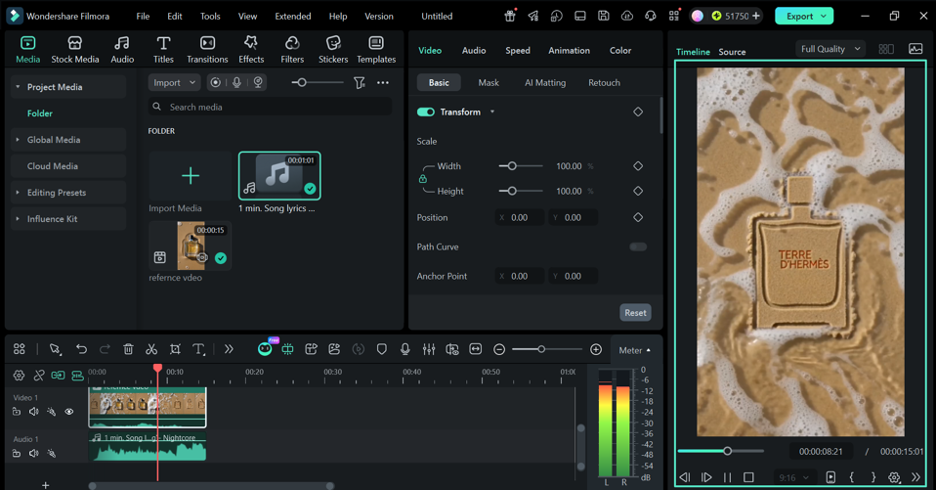Open the AI Copilot icon with Free badge
The height and width of the screenshot is (490, 936).
pos(265,349)
